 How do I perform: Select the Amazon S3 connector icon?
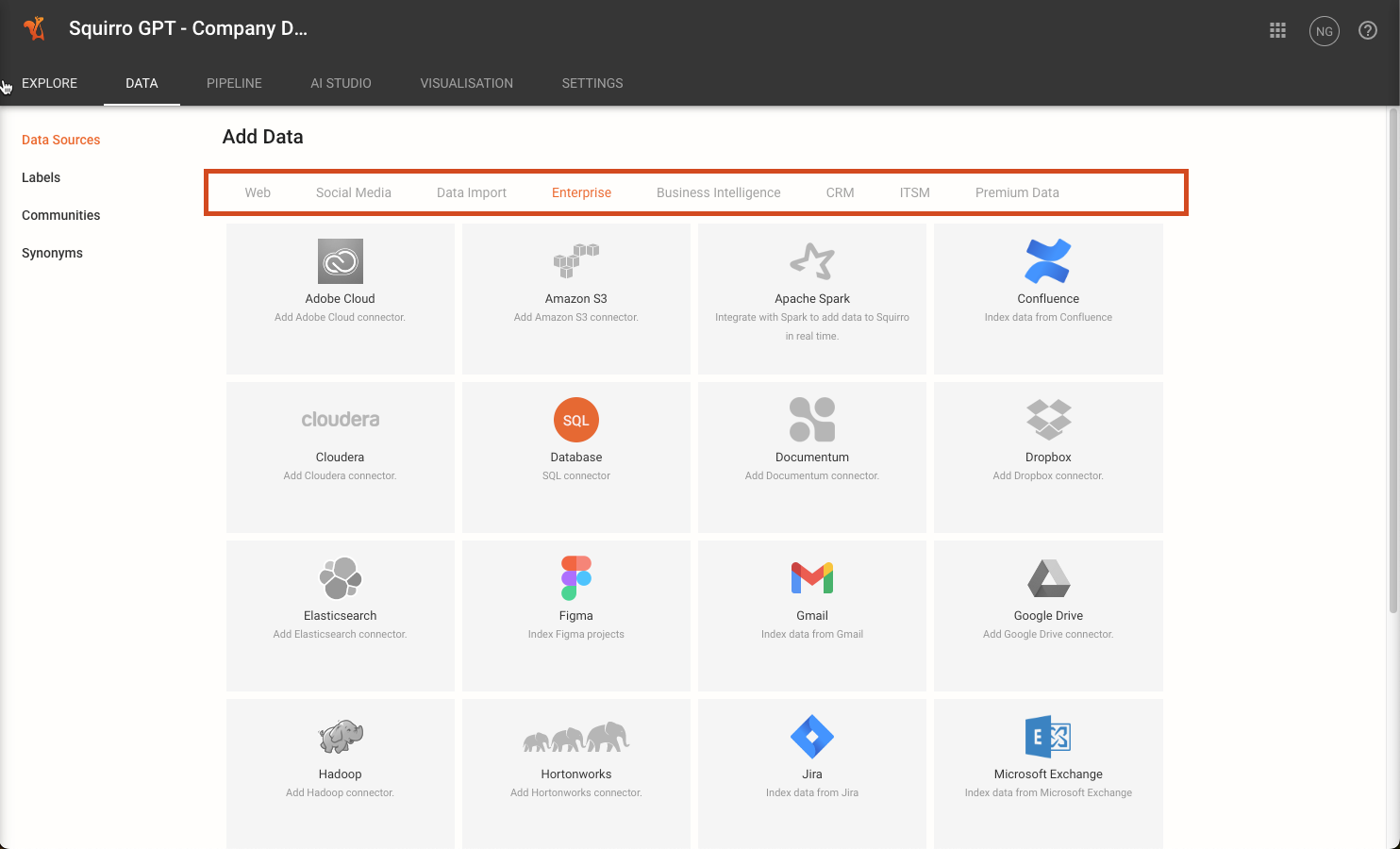(x=576, y=261)
